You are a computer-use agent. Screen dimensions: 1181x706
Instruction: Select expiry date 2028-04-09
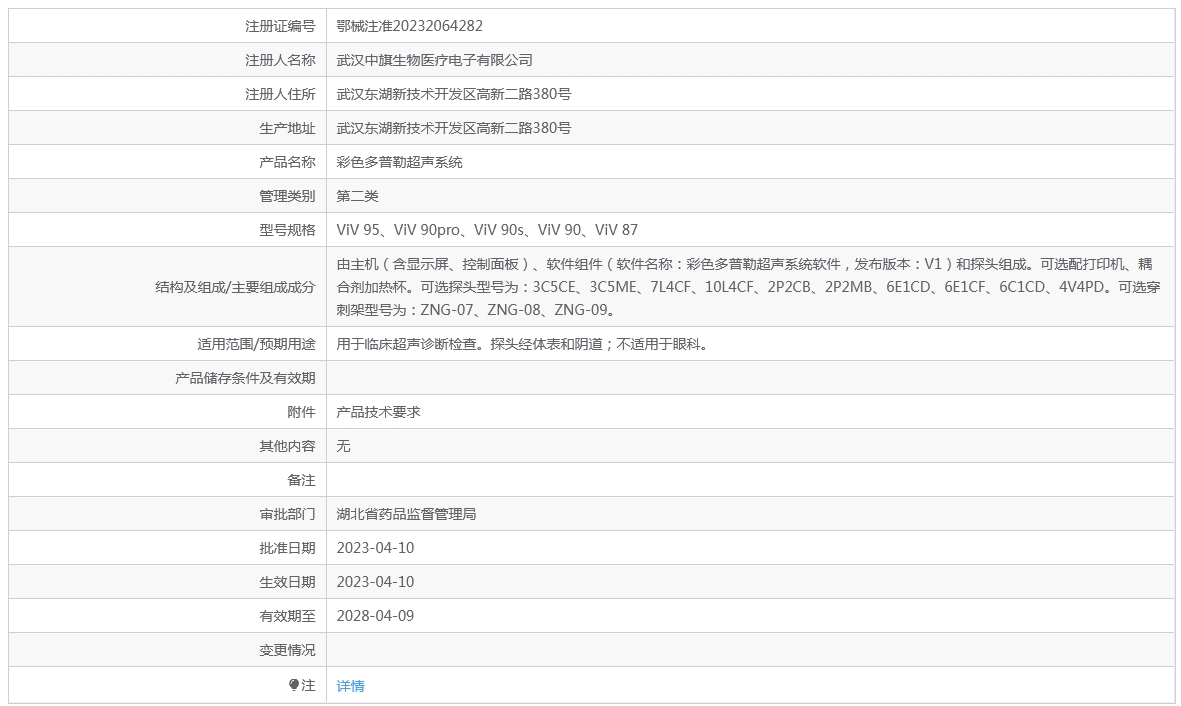click(x=375, y=616)
